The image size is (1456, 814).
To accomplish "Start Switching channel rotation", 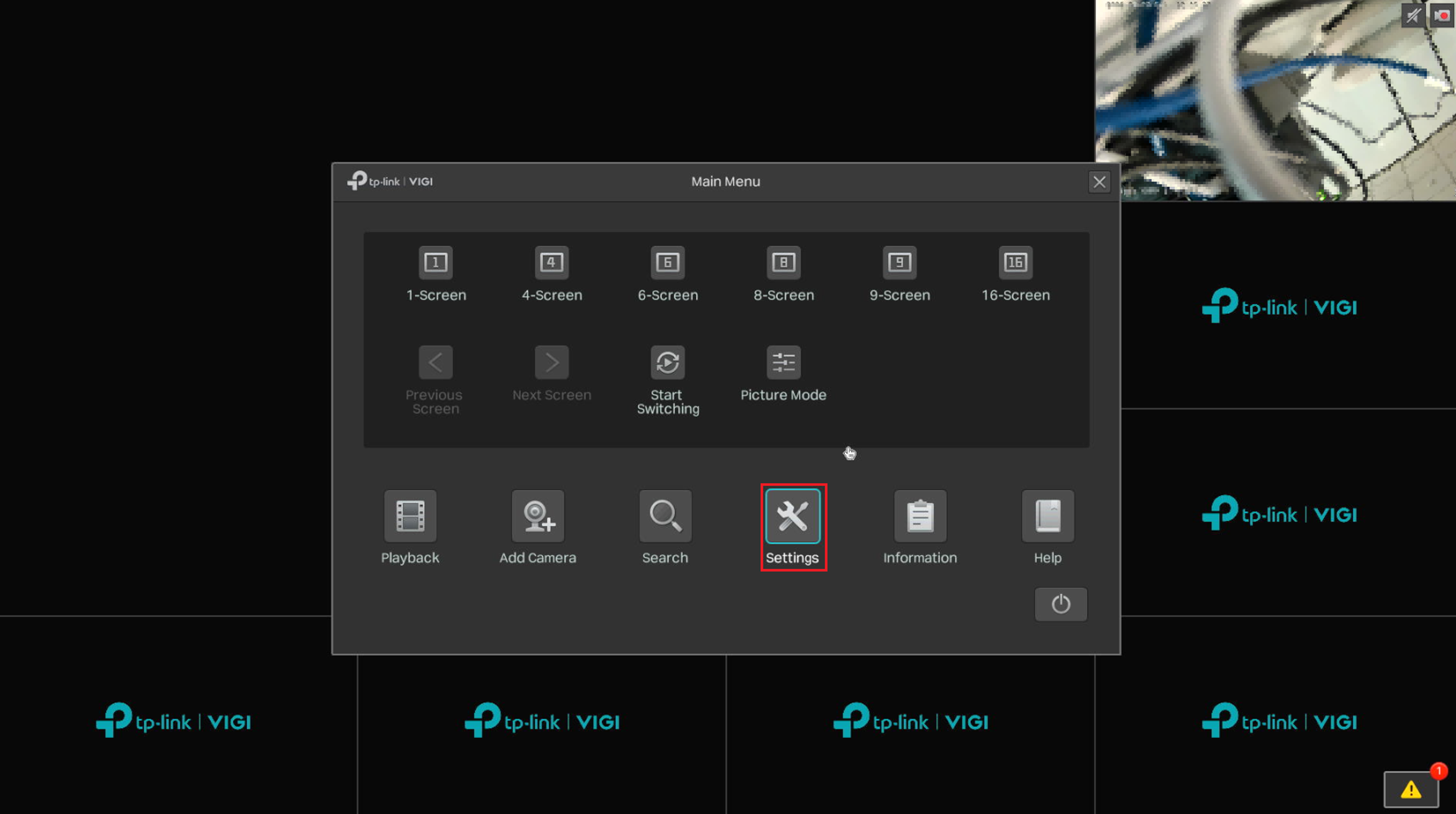I will click(x=667, y=362).
